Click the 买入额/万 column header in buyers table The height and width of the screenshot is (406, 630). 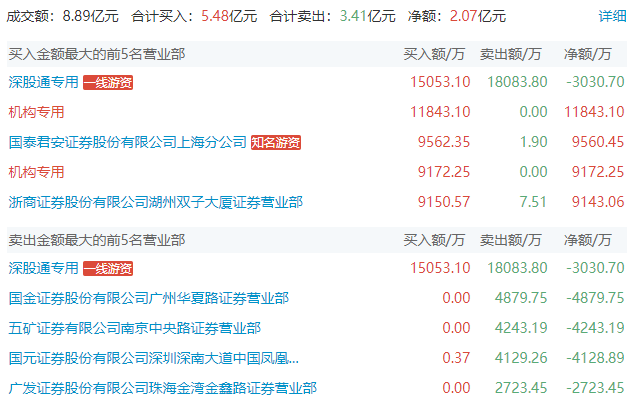(434, 54)
